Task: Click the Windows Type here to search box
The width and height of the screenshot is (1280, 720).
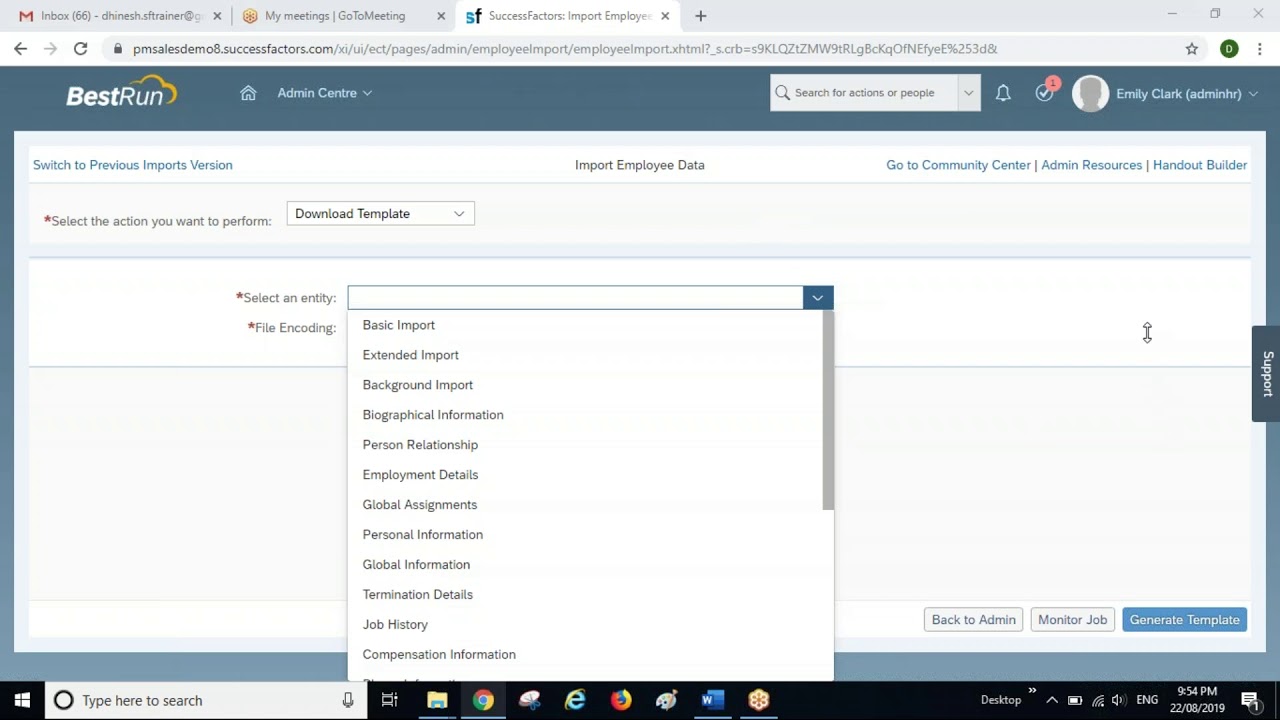Action: [x=205, y=700]
